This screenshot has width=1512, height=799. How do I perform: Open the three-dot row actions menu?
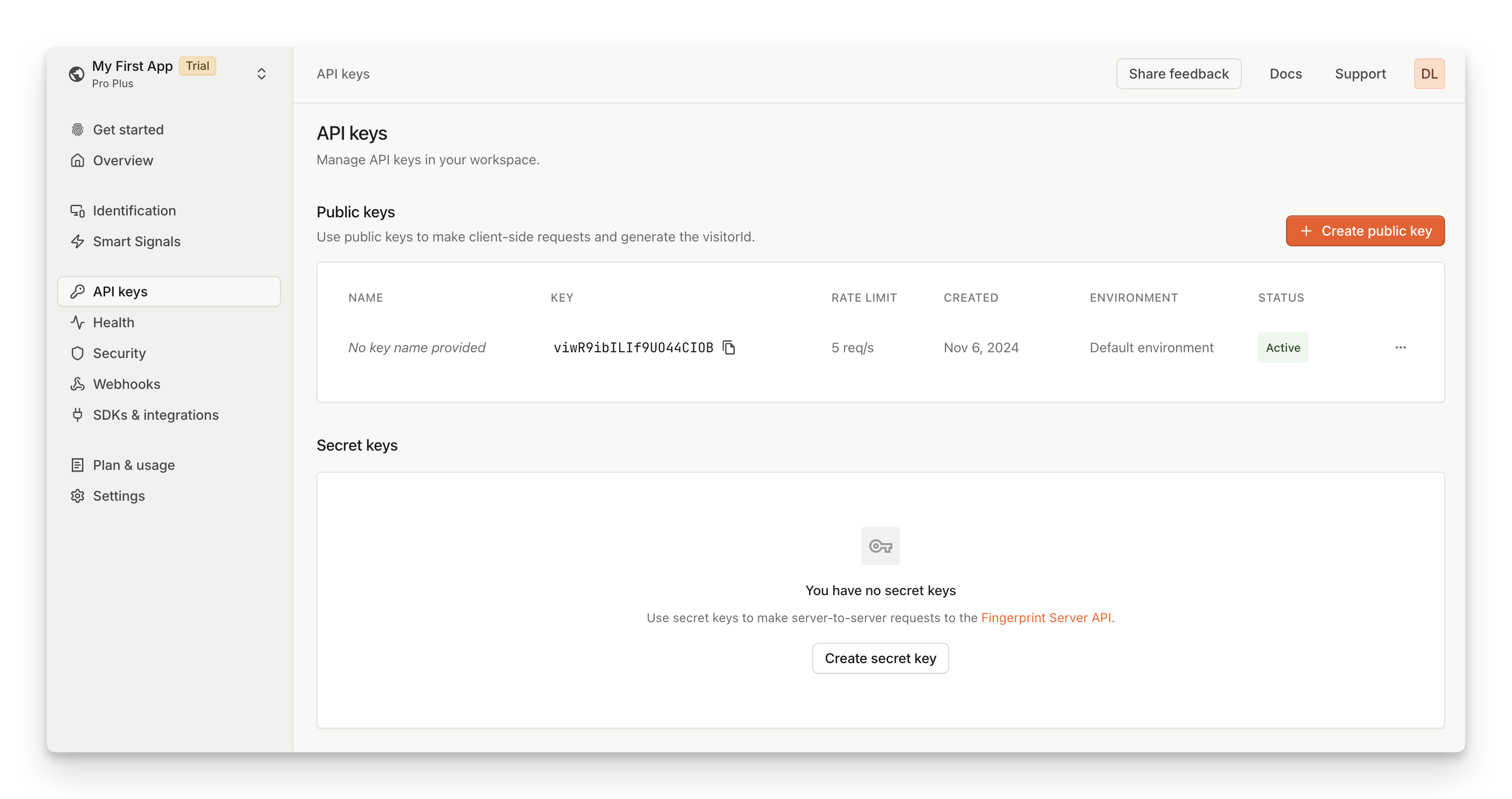point(1400,347)
